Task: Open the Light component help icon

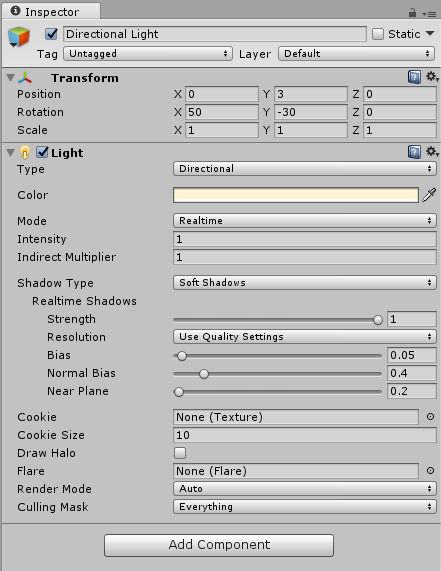Action: coord(414,152)
